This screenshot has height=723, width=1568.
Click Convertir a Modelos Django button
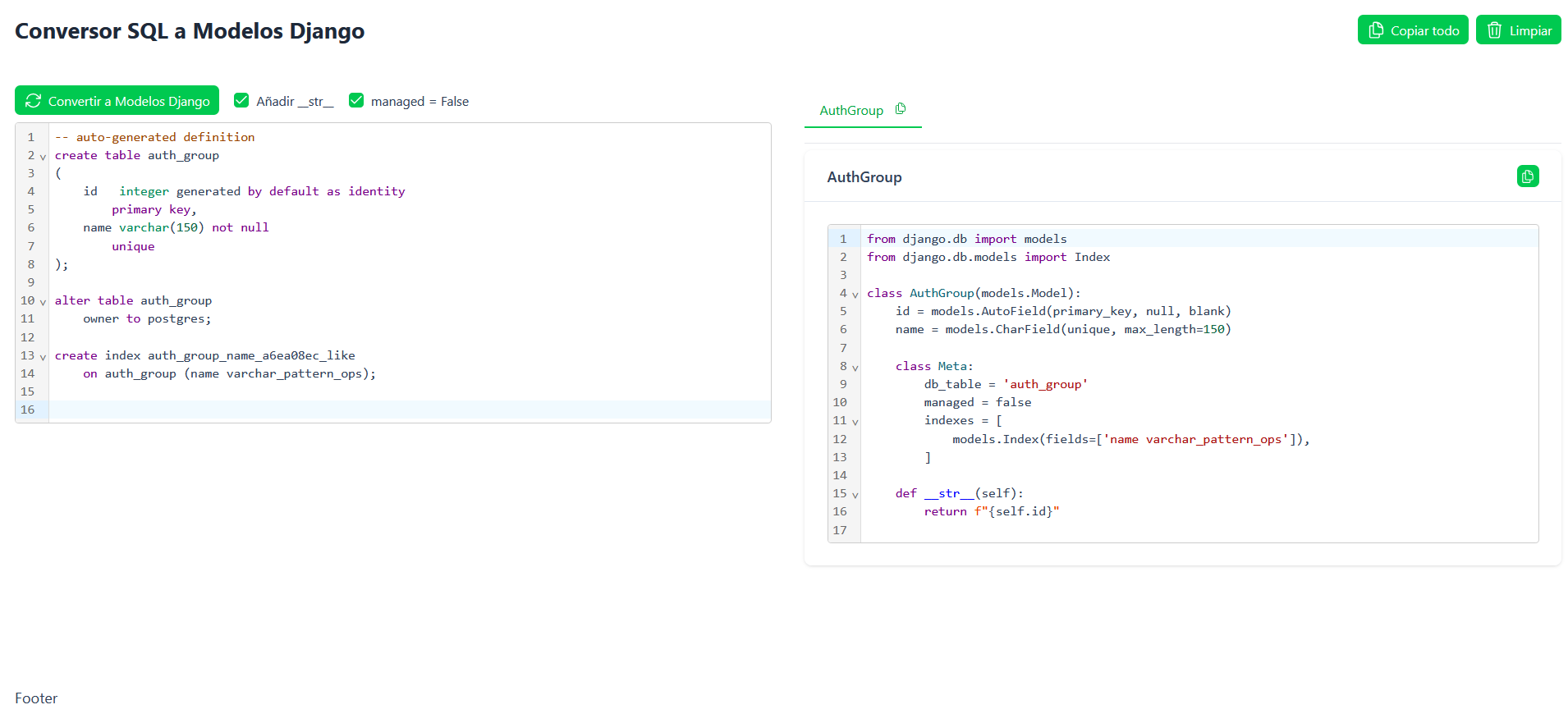117,101
